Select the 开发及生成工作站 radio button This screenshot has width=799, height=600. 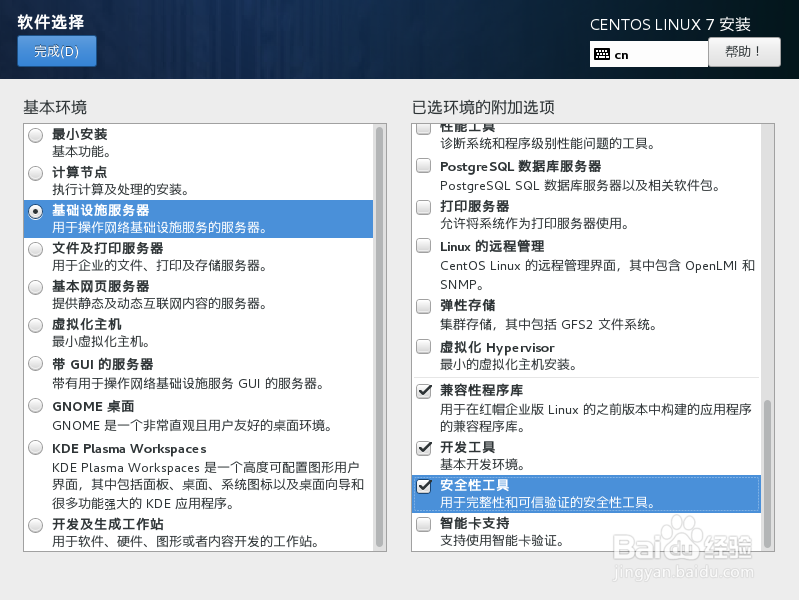[x=36, y=525]
